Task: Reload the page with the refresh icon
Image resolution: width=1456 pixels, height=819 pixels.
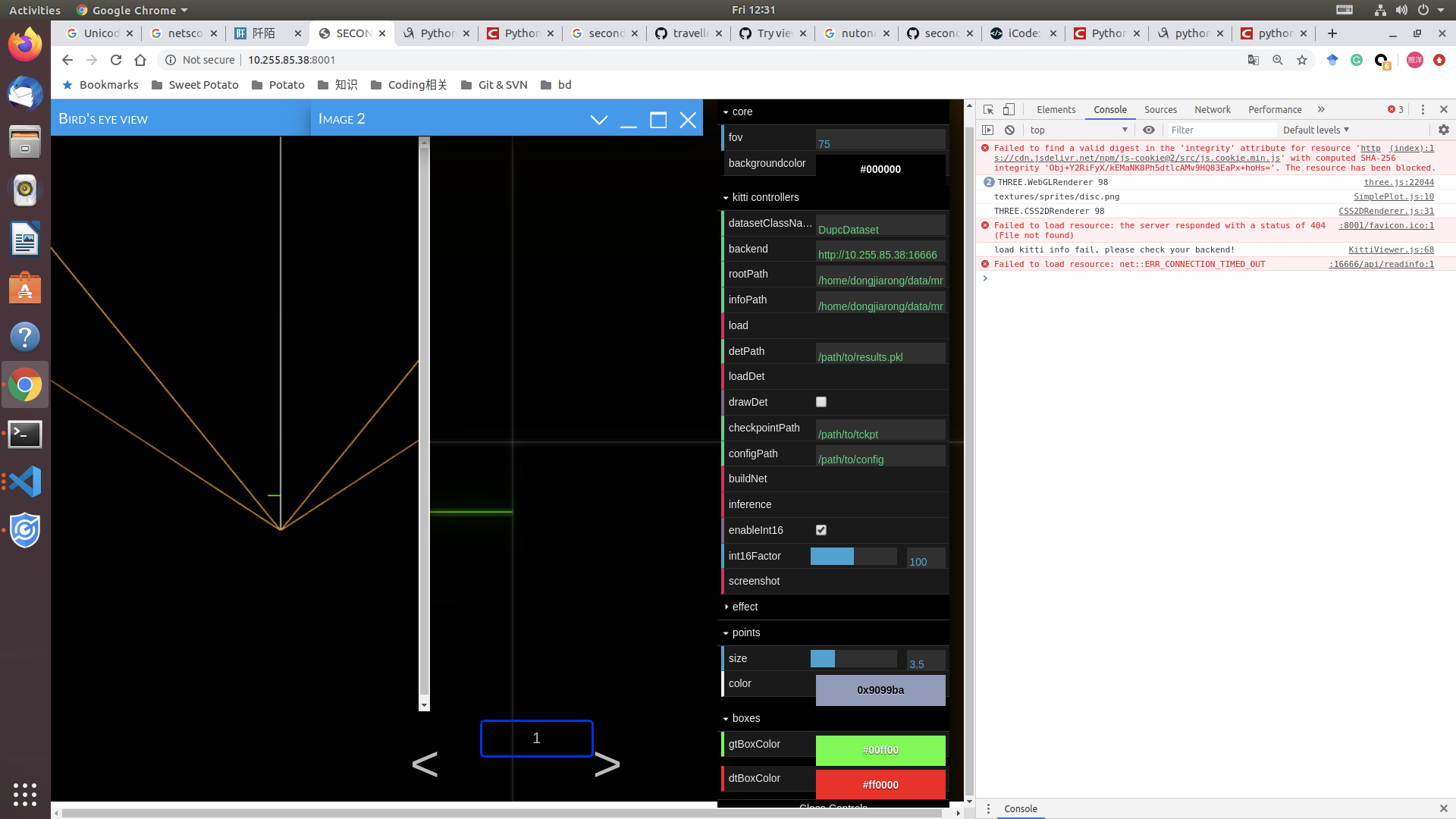Action: click(x=116, y=60)
